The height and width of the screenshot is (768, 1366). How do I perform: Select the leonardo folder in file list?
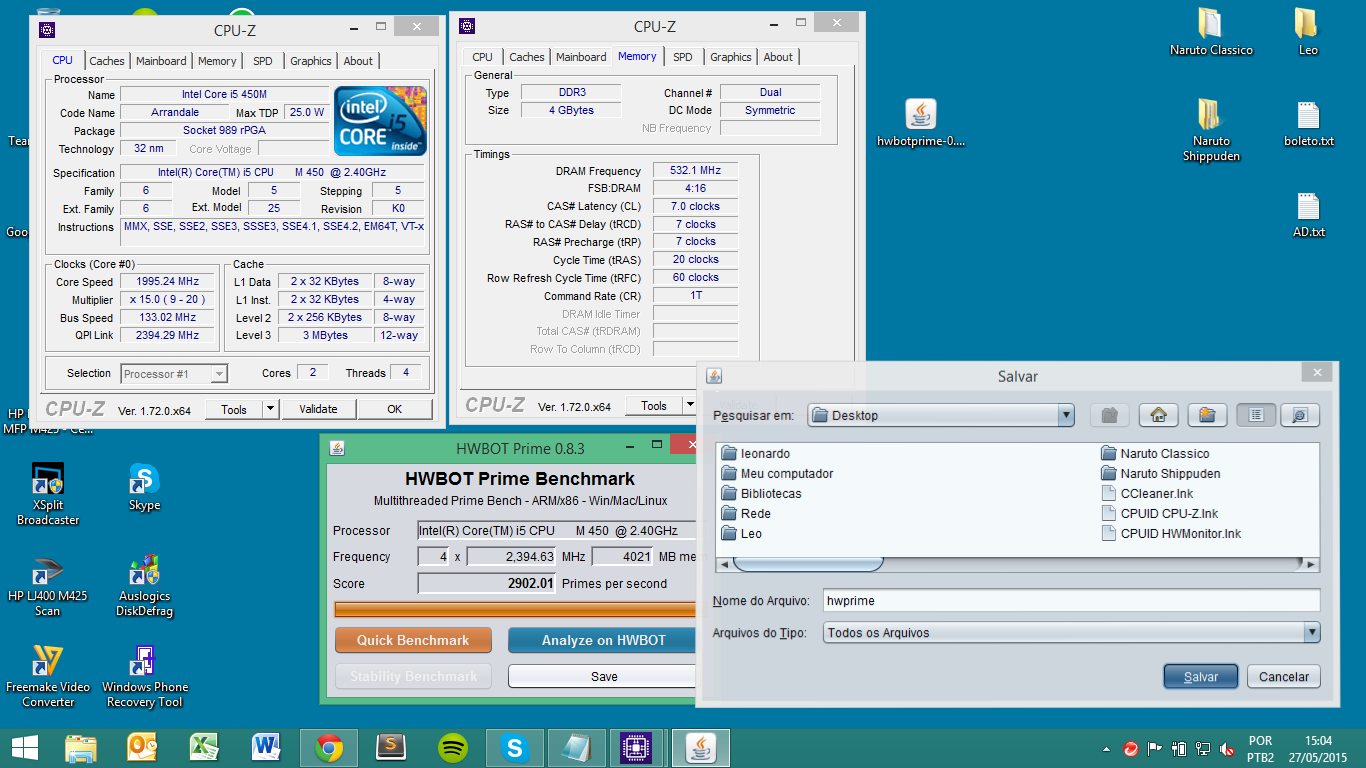[x=755, y=454]
